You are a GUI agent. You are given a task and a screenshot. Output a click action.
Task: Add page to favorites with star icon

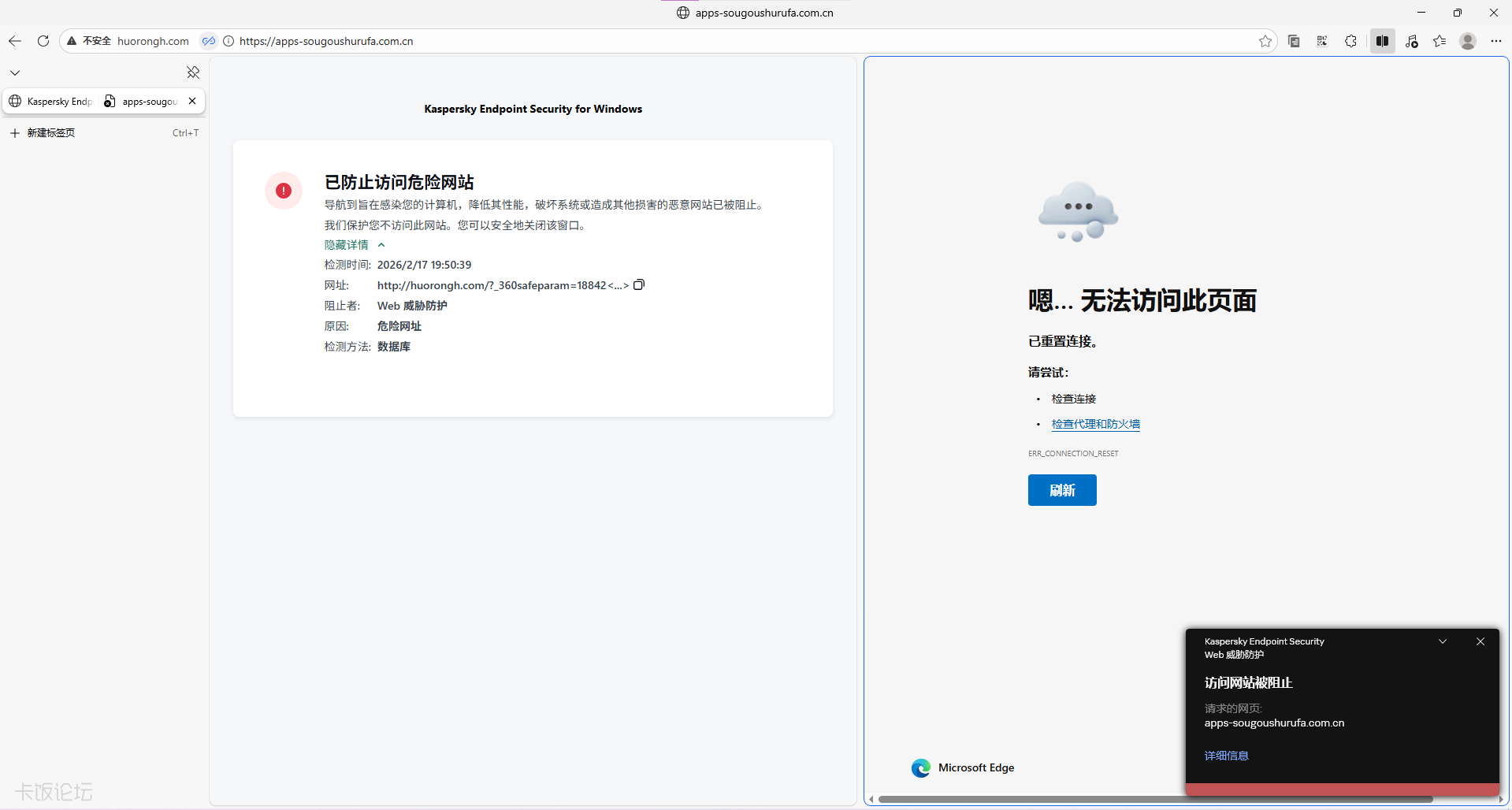coord(1265,41)
